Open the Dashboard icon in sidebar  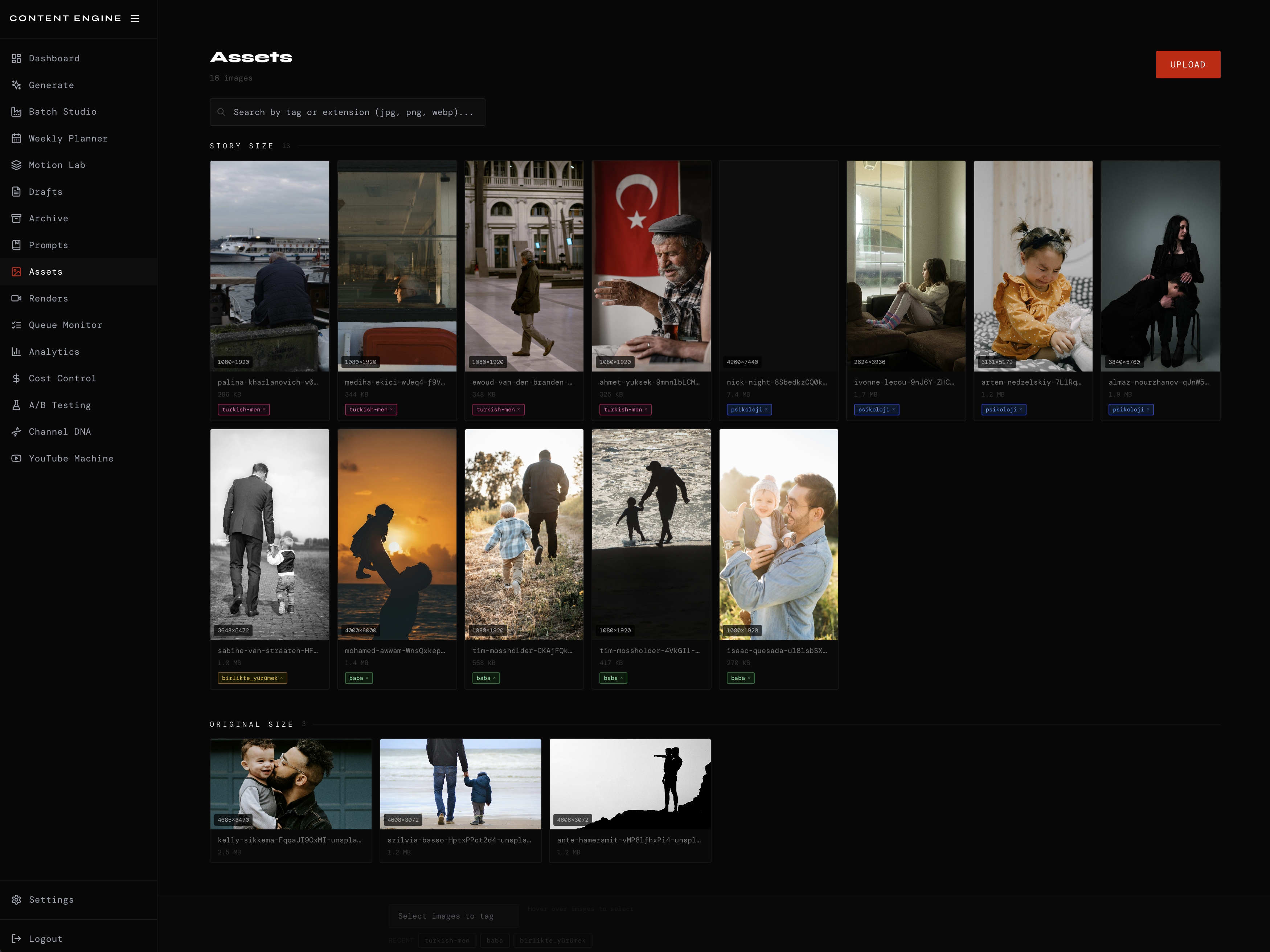16,58
